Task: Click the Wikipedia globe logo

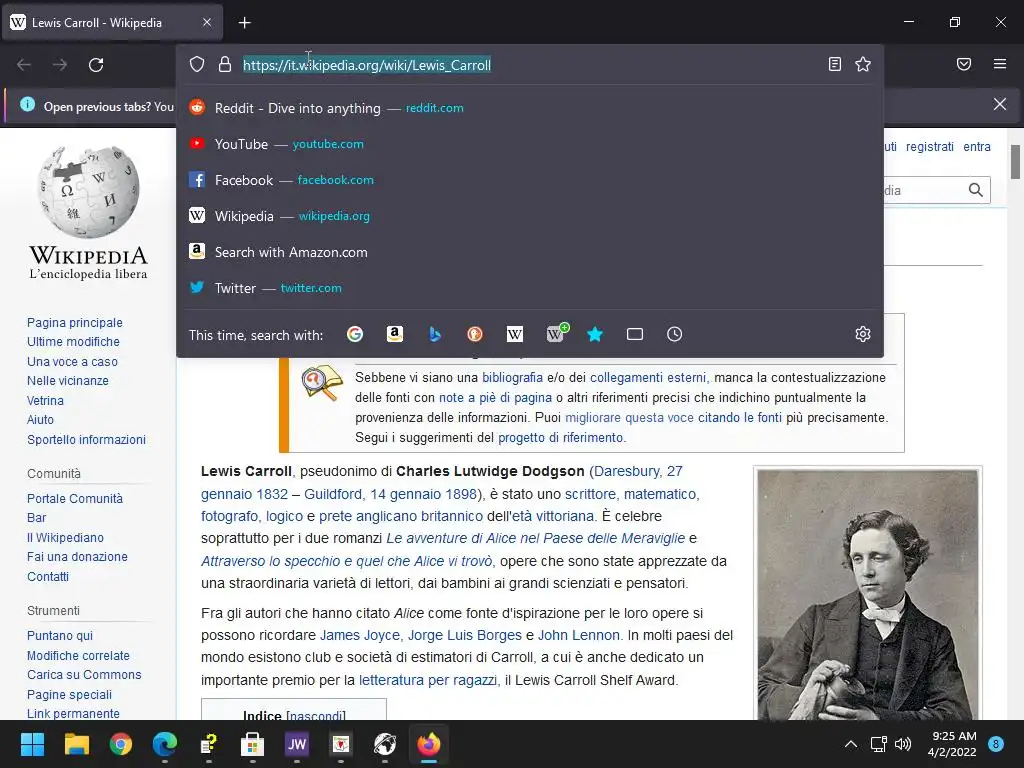Action: (88, 212)
